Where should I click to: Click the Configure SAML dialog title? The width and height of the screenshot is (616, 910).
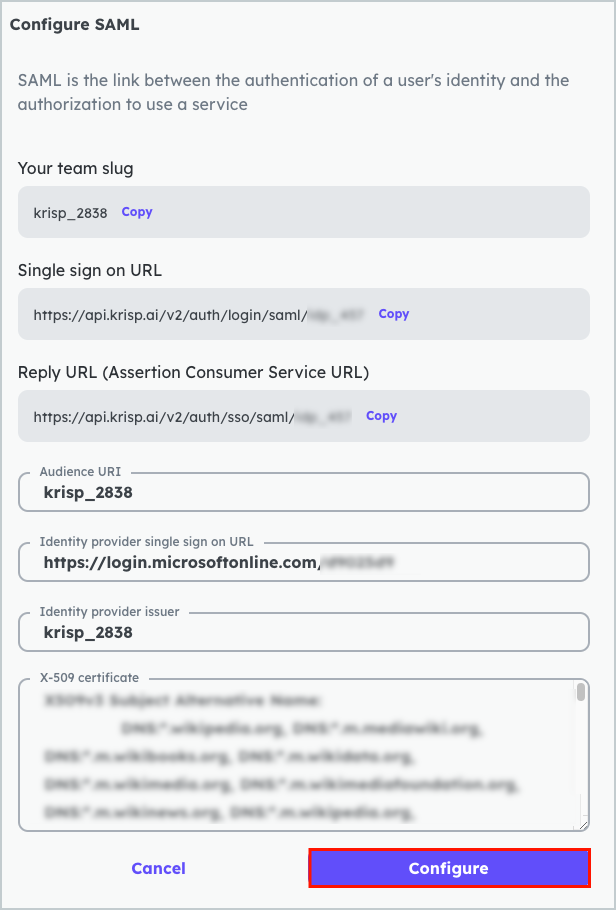point(74,25)
